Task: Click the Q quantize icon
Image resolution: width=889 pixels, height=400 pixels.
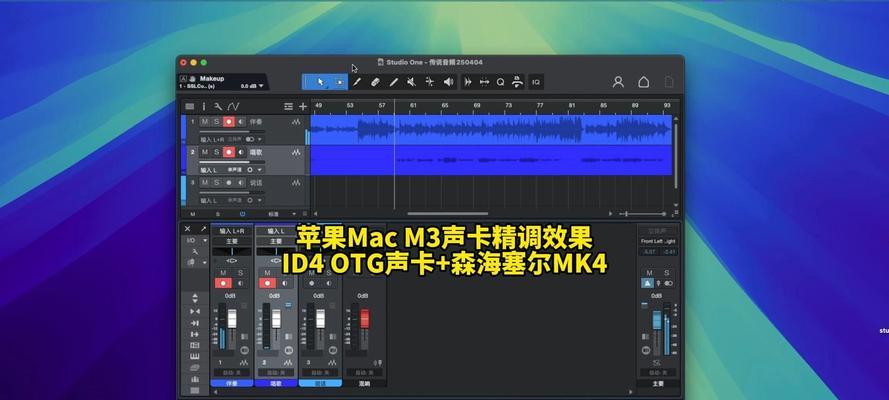Action: pyautogui.click(x=501, y=82)
